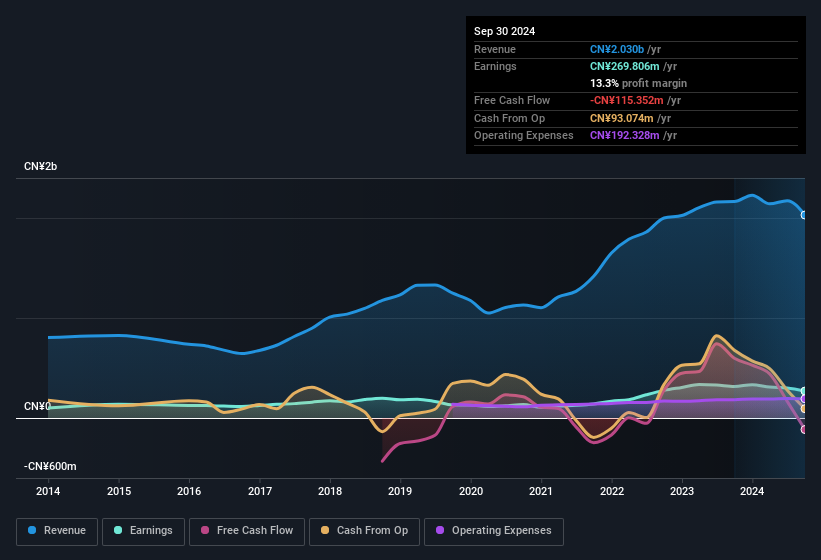Click the -CN¥600m y-axis label
Screen dimensions: 821x560
pos(50,466)
